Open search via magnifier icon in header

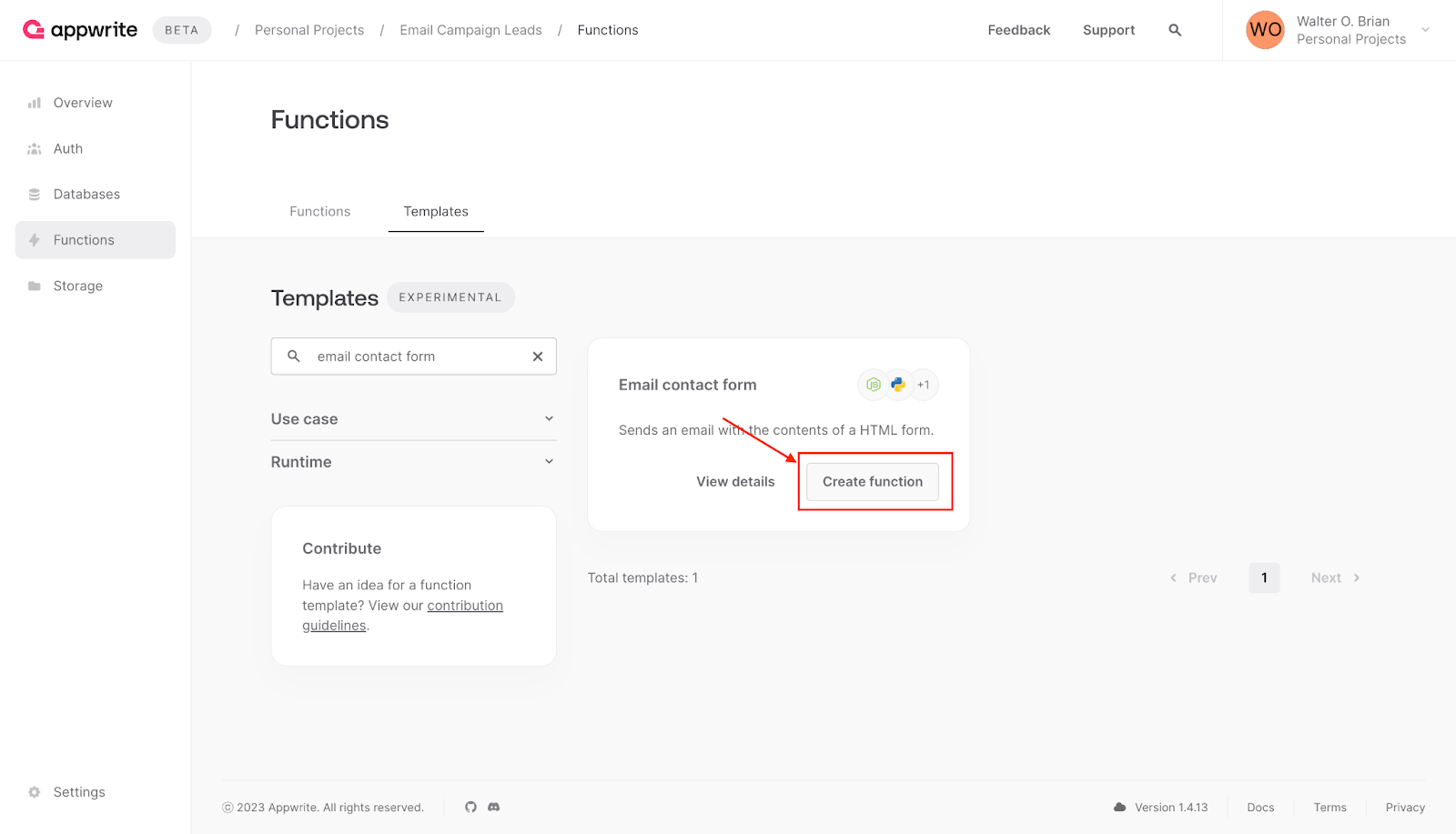coord(1175,30)
